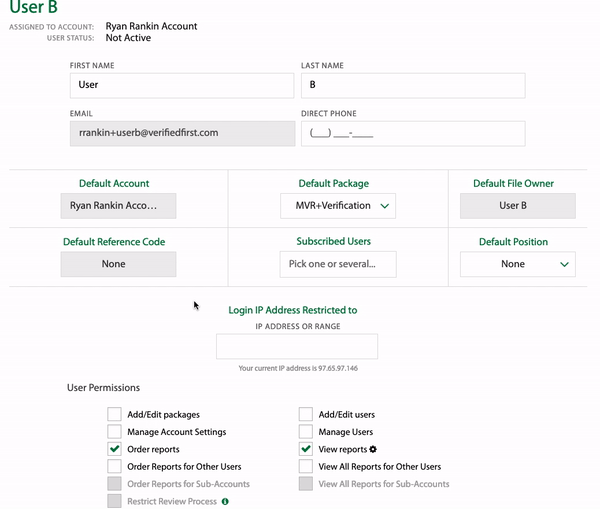This screenshot has width=600, height=509.
Task: Click the disabled Order Reports for Sub-Accounts checkbox
Action: pos(114,484)
